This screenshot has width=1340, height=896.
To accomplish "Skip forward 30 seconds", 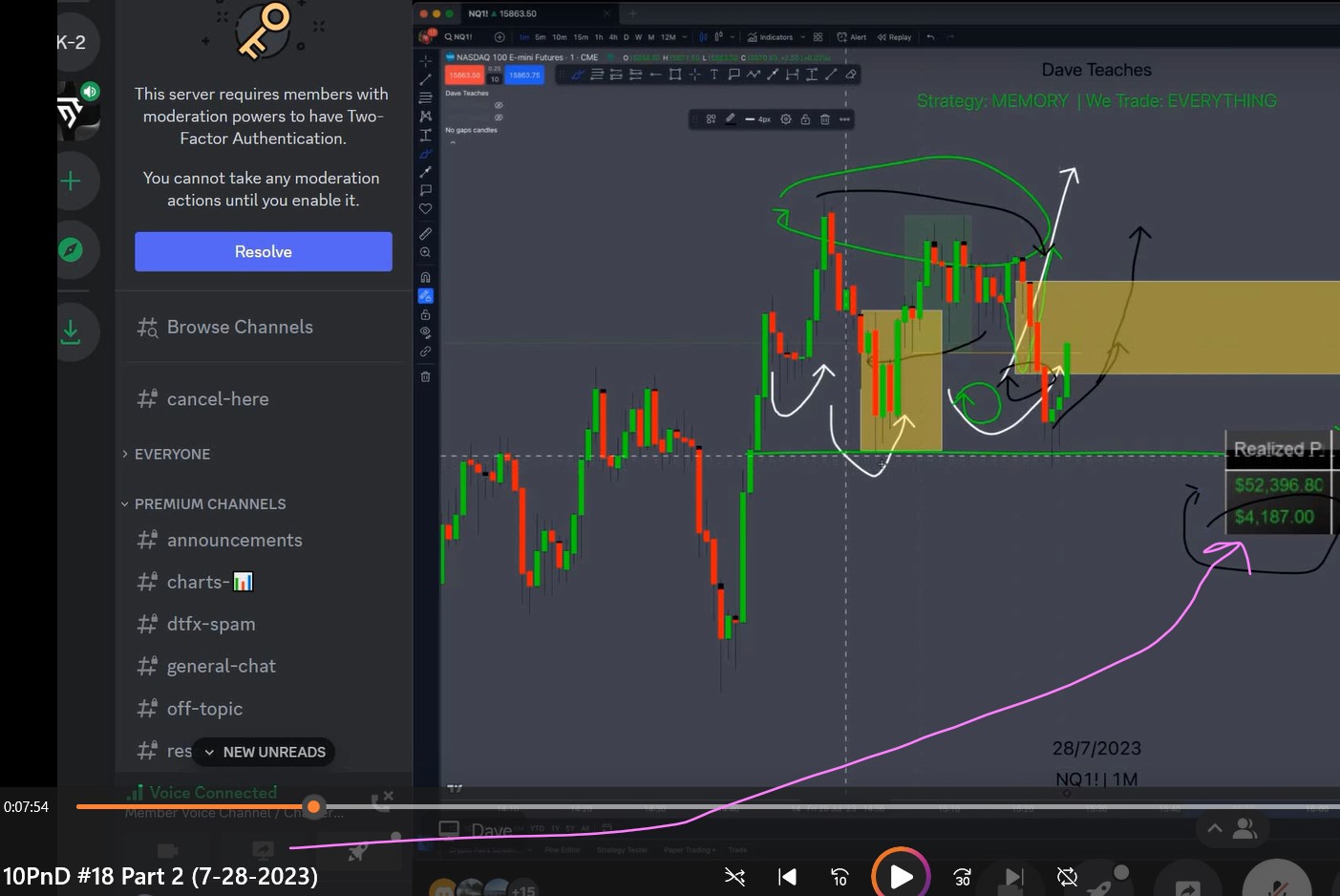I will (x=962, y=876).
